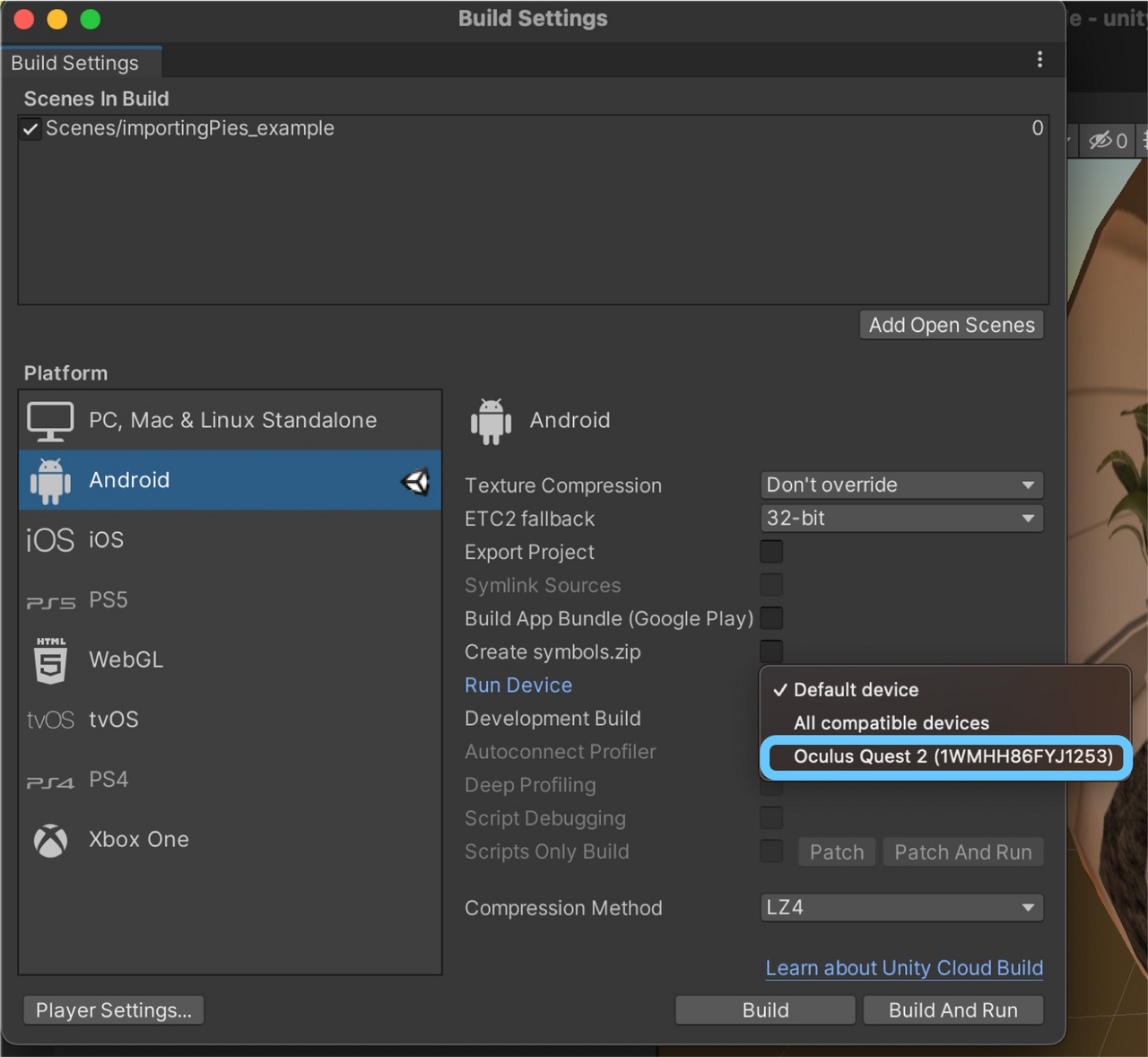Viewport: 1148px width, 1057px height.
Task: Toggle the Scripts Only Build checkbox
Action: [x=771, y=851]
